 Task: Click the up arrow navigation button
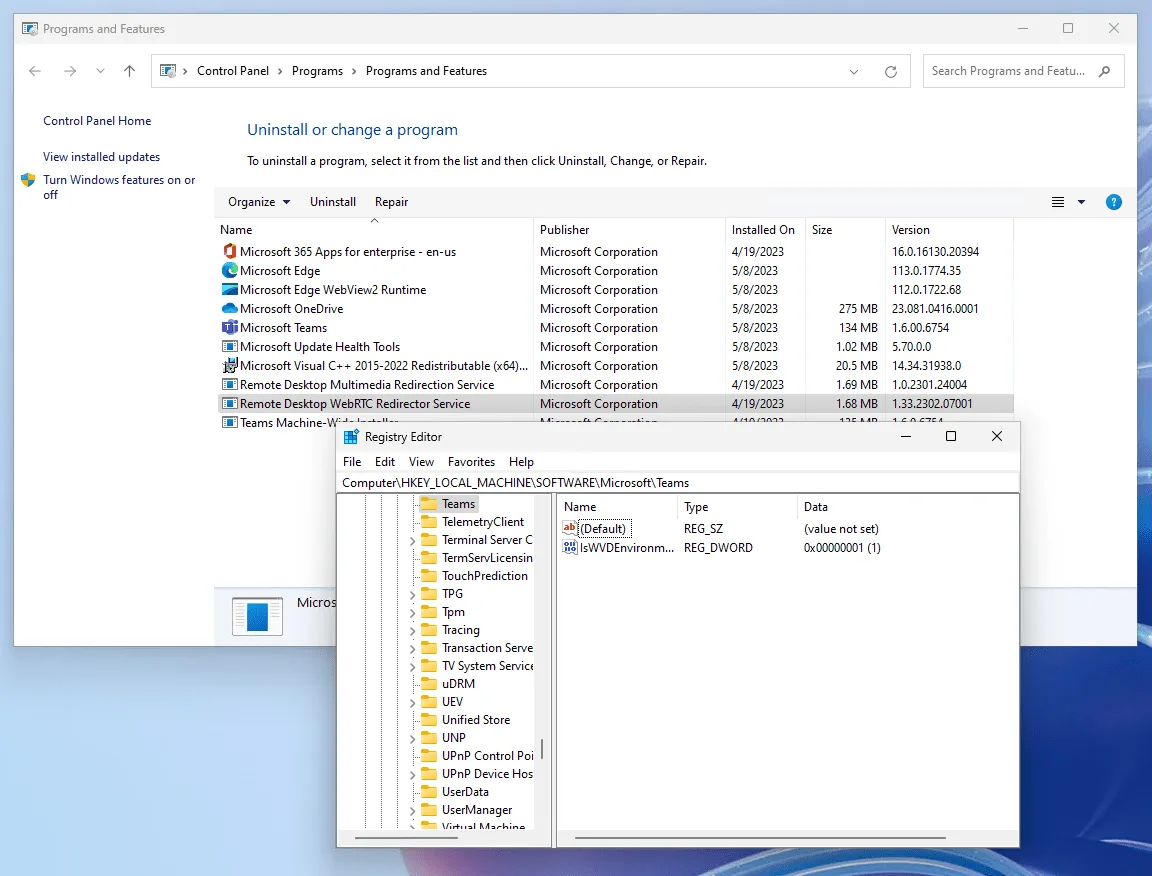tap(129, 71)
